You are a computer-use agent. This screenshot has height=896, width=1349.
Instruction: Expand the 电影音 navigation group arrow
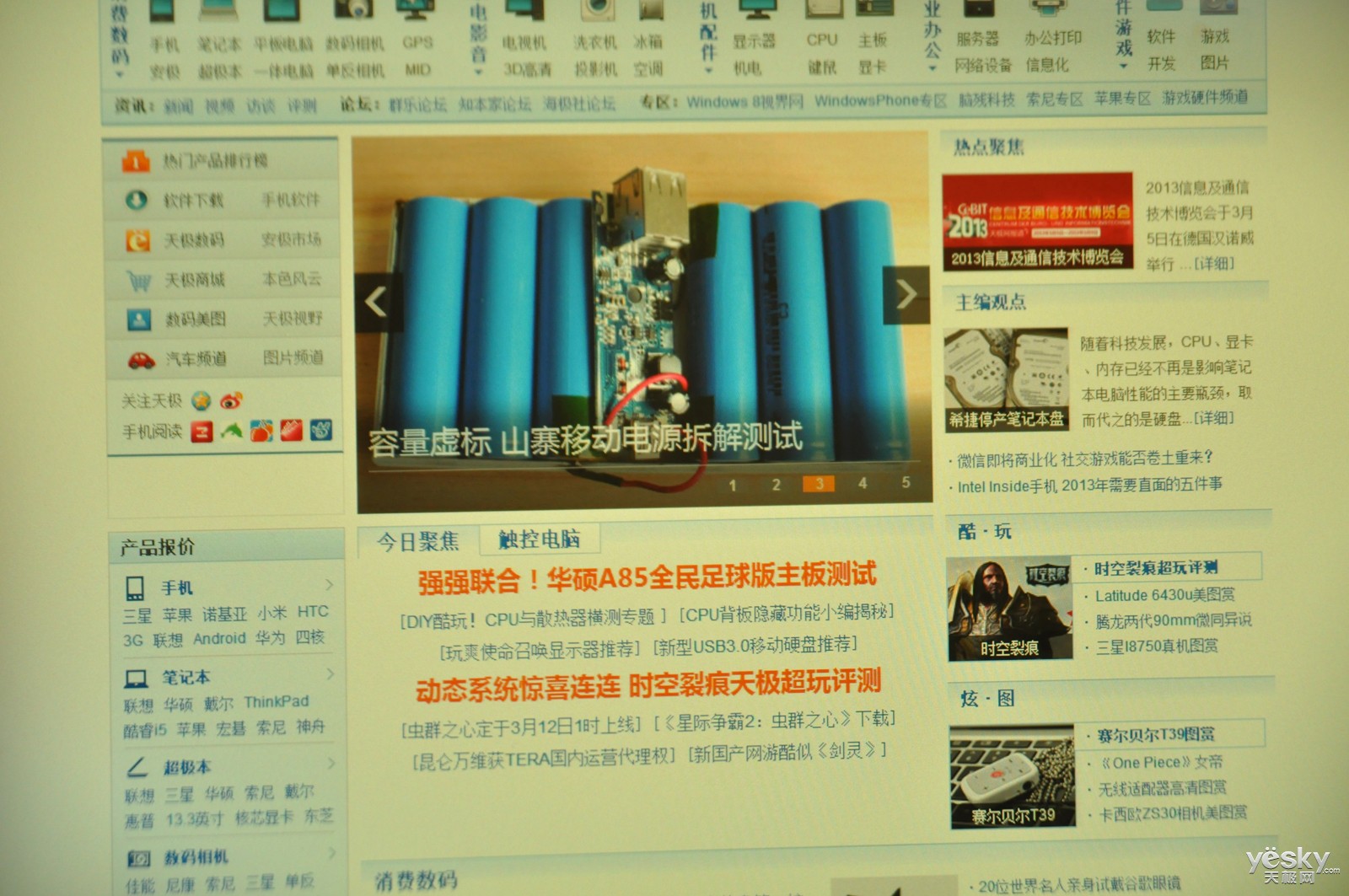[x=478, y=72]
